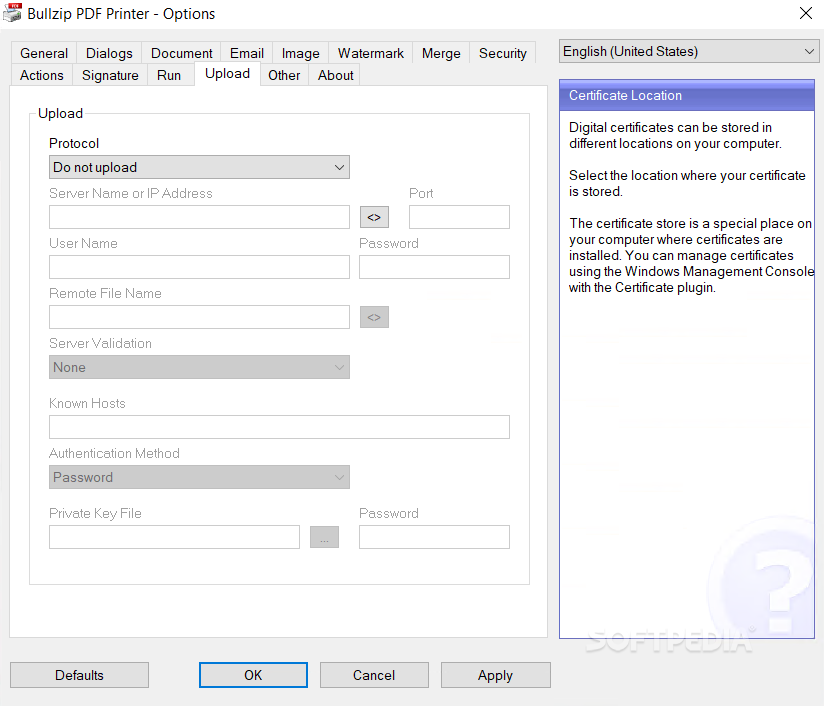Click the Private Key File field
The height and width of the screenshot is (706, 824).
pos(174,537)
